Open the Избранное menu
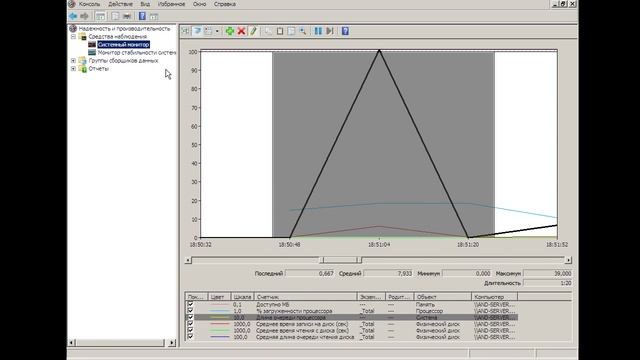Screen dimensions: 640x360 coord(171,4)
